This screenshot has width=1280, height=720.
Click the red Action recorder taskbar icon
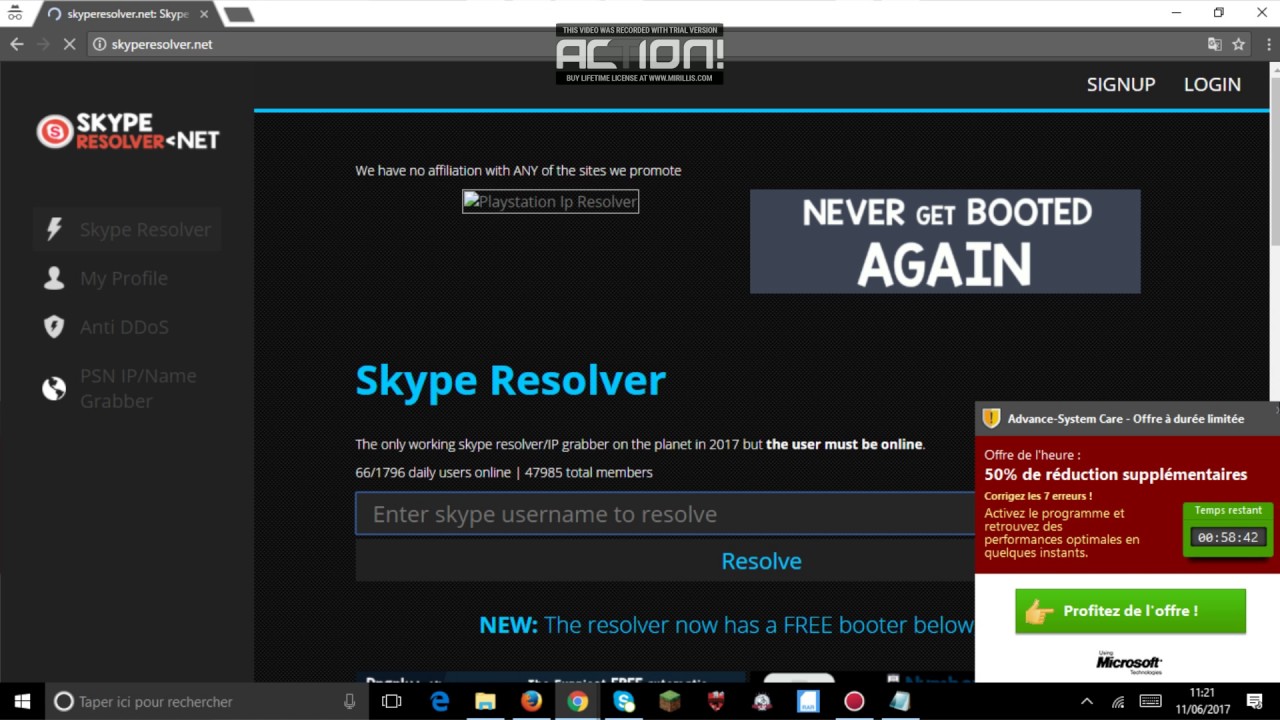853,701
